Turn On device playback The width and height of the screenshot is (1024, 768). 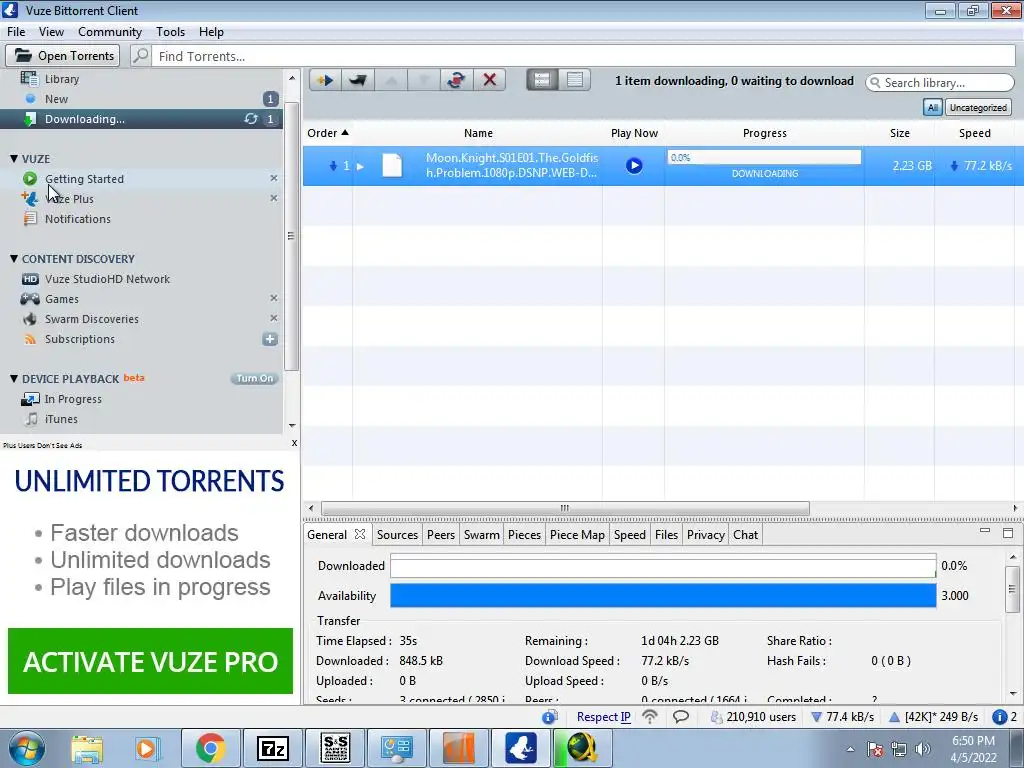(255, 379)
